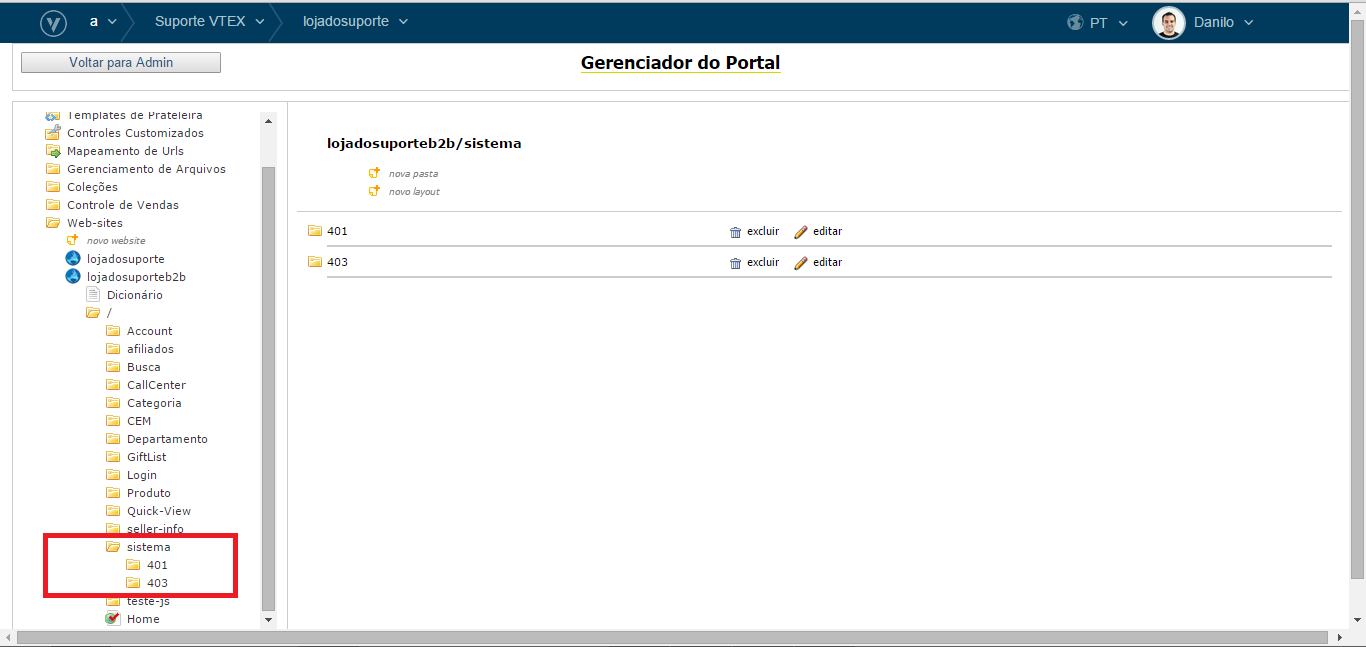Click the pencil icon to edit folder 403
Image resolution: width=1366 pixels, height=647 pixels.
(800, 262)
